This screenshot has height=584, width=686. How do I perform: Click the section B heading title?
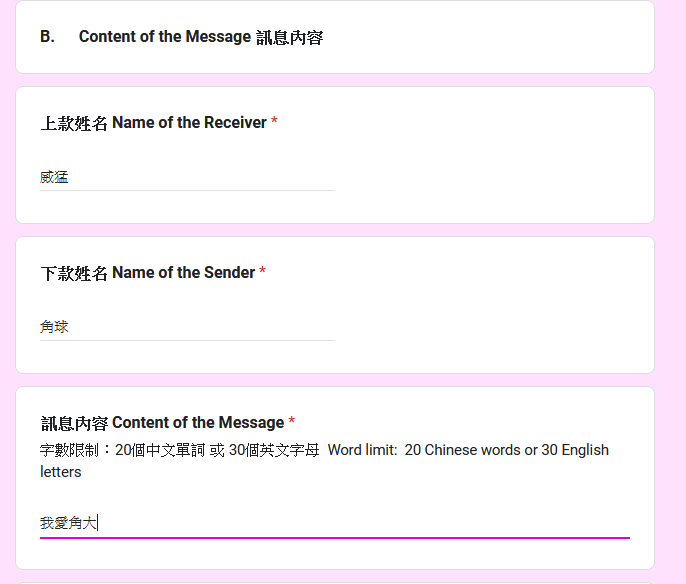(182, 37)
